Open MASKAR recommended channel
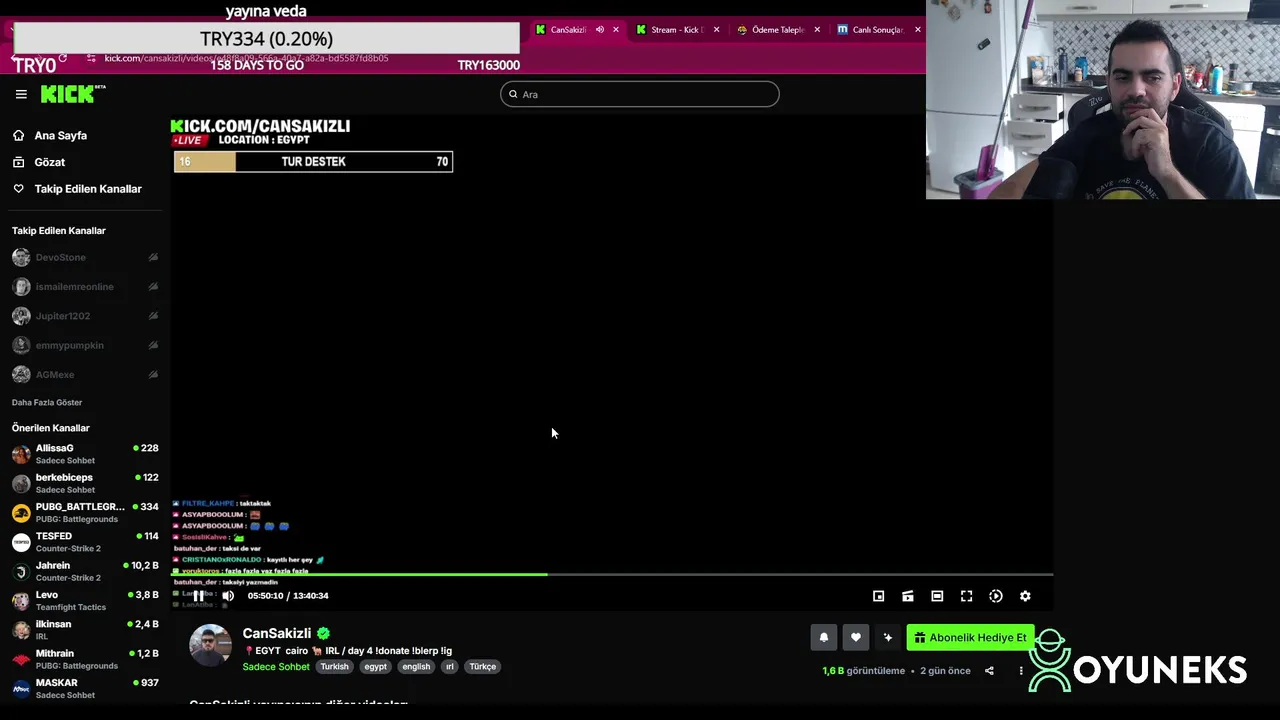The image size is (1280, 720). point(85,688)
